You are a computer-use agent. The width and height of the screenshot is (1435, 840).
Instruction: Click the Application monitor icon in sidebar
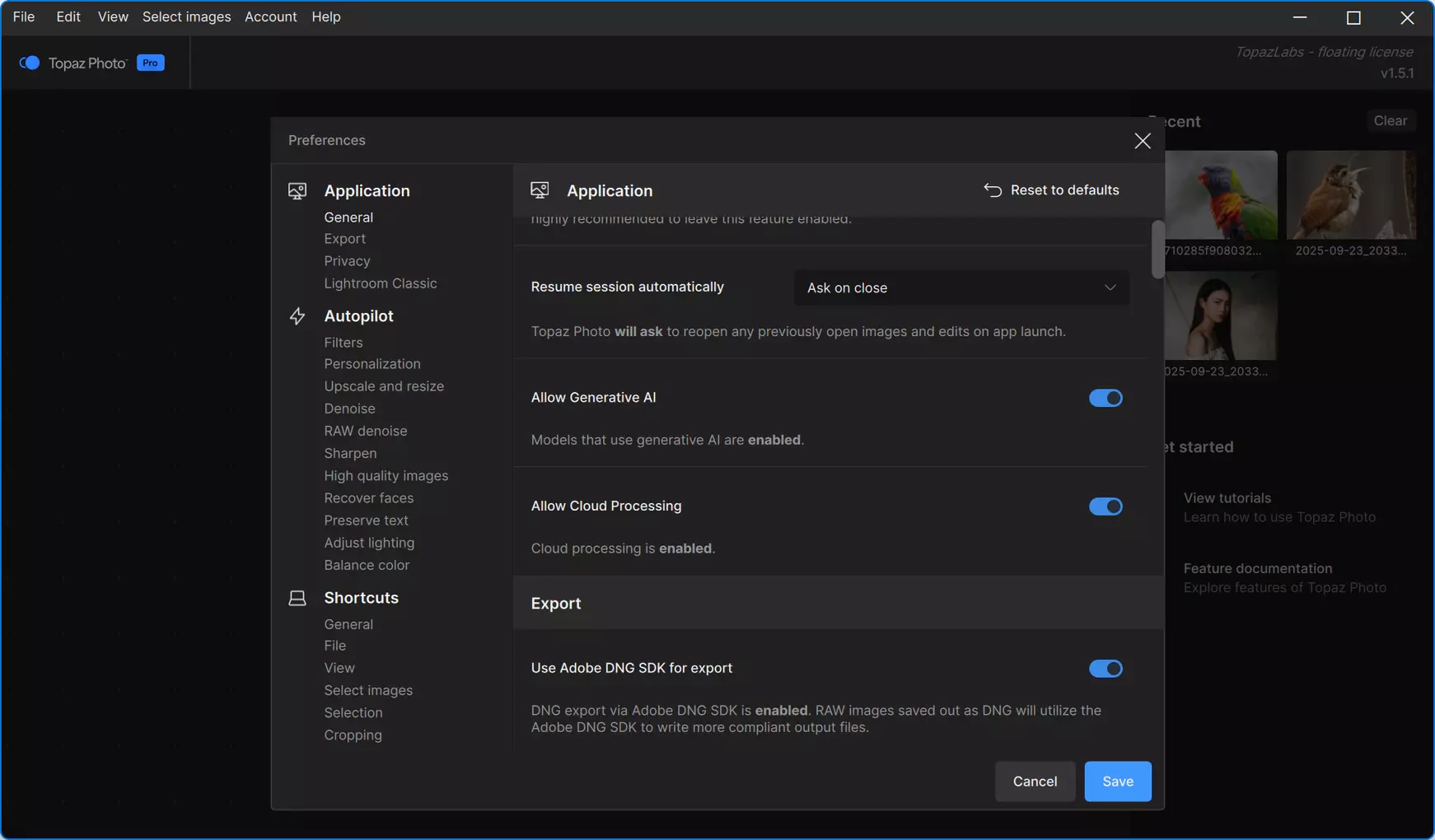[297, 191]
